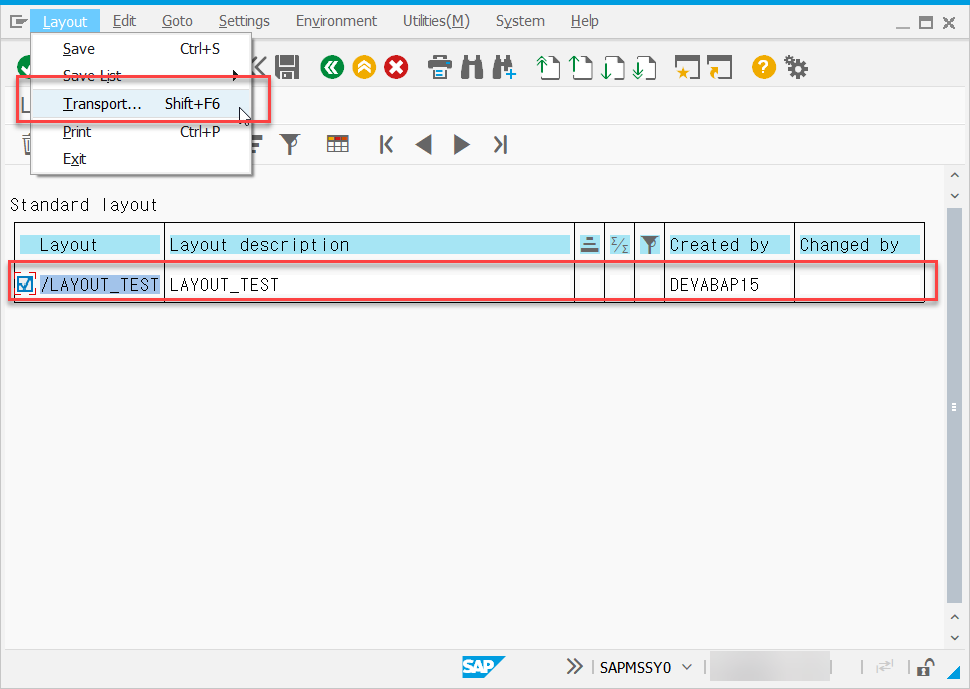Click the yellow Exit up-arrow icon
This screenshot has width=970, height=689.
click(x=364, y=67)
